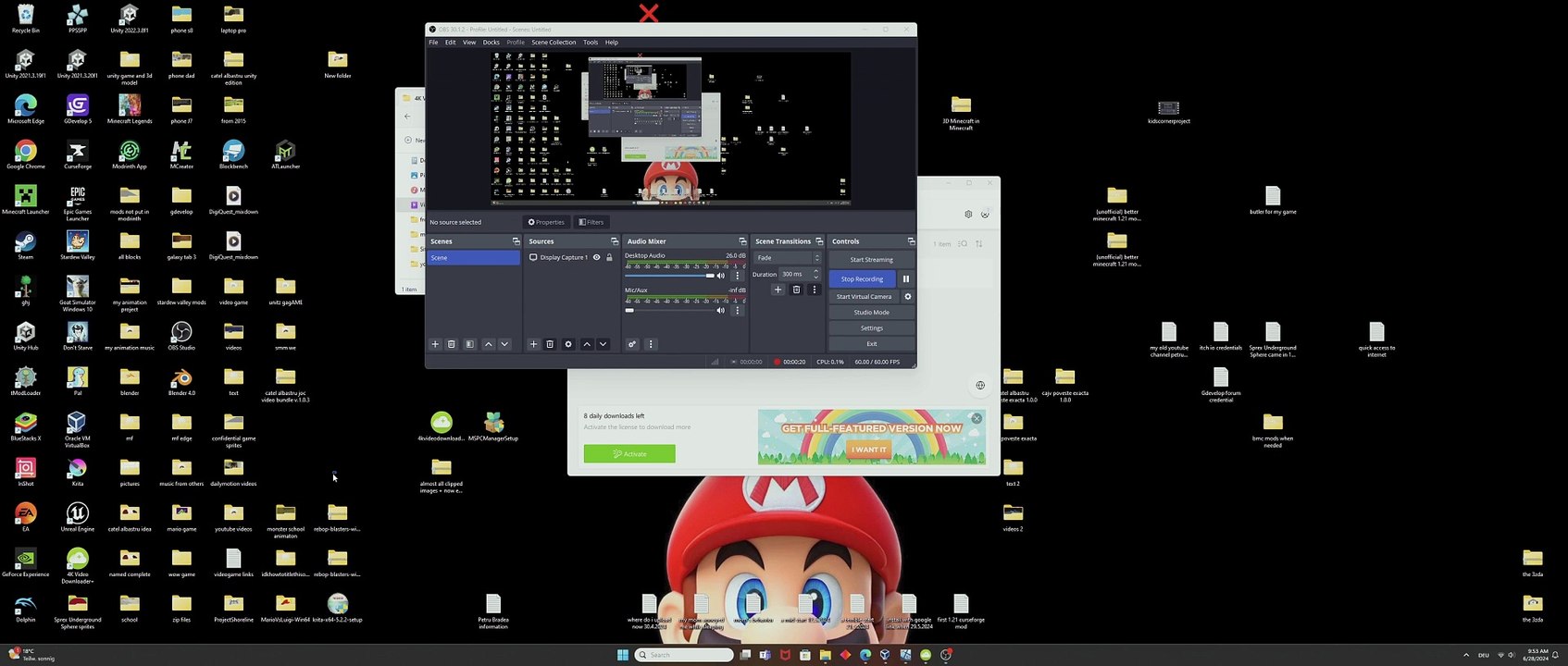1568x666 pixels.
Task: Configure virtual camera gear icon
Action: click(908, 297)
